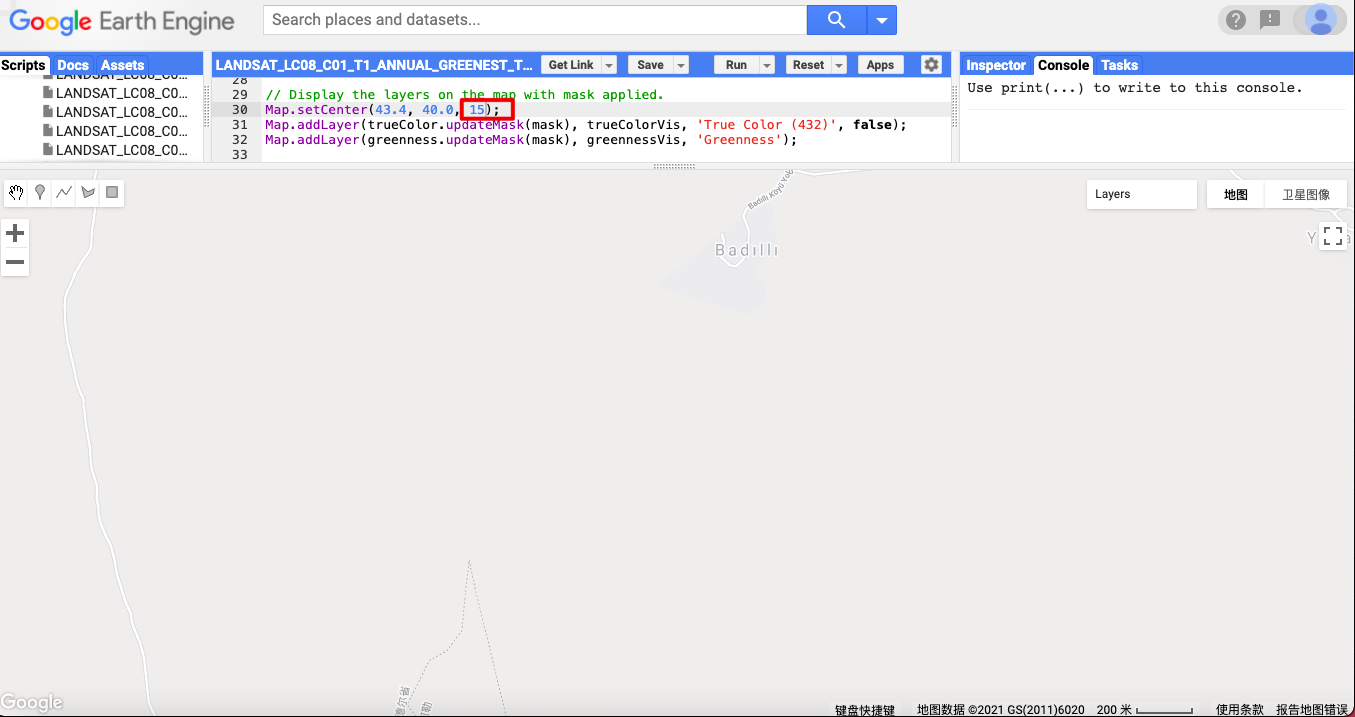Screen dimensions: 1355x717
Task: Expand the Save dropdown arrow
Action: tap(681, 65)
